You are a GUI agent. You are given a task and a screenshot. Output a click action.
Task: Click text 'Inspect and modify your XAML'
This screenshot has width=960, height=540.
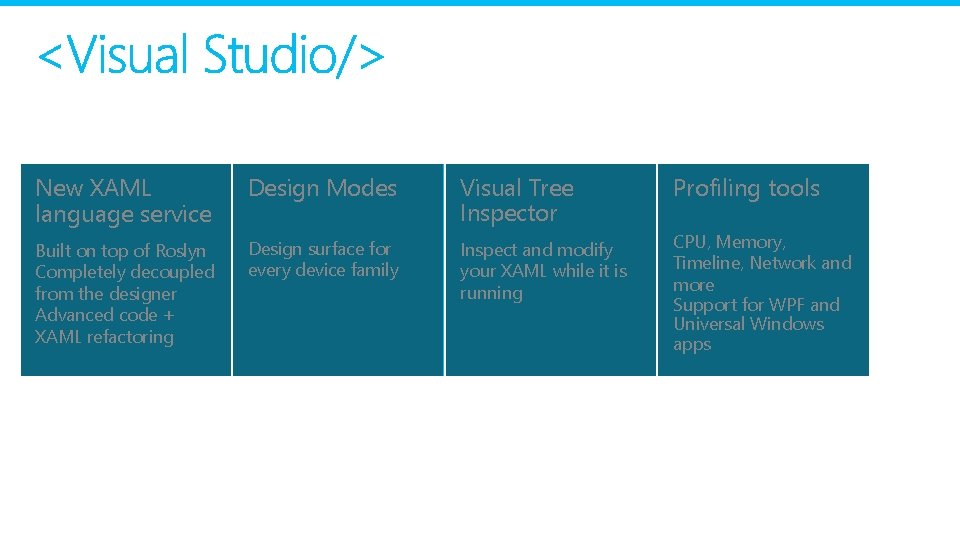pos(536,260)
